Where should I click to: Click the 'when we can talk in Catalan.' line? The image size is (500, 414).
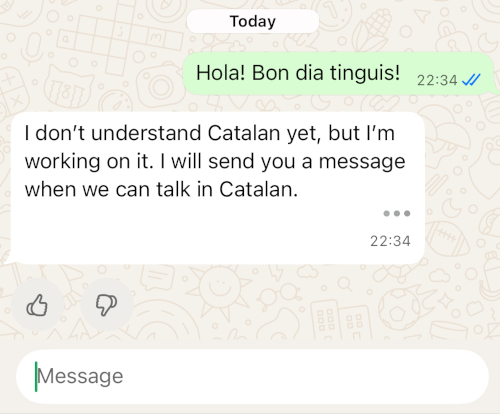pos(161,190)
